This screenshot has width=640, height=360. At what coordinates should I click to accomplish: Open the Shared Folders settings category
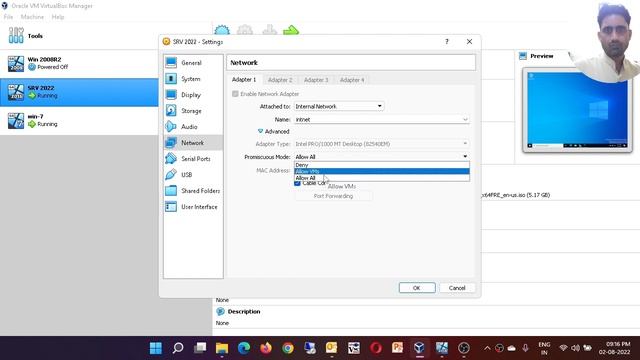(x=193, y=191)
